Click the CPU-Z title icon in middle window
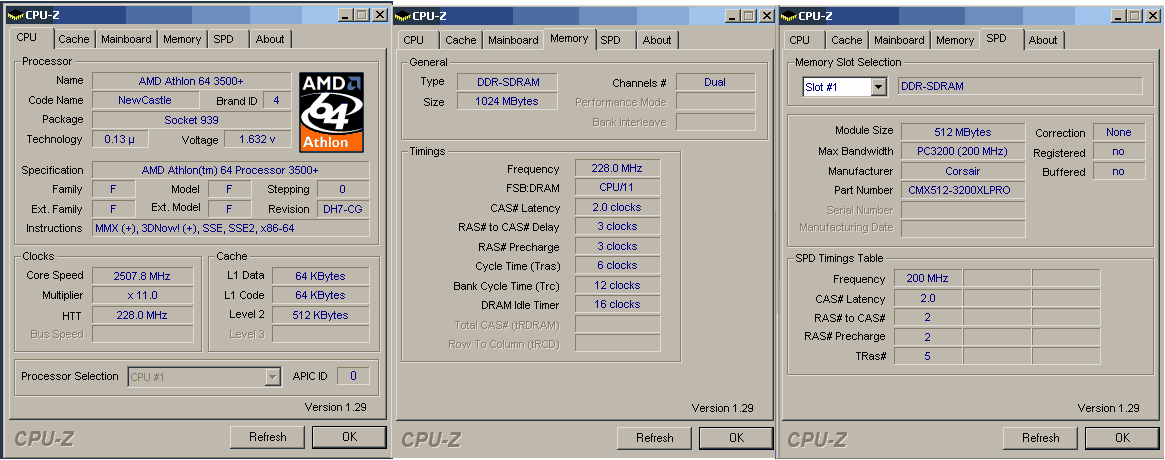 (x=402, y=16)
